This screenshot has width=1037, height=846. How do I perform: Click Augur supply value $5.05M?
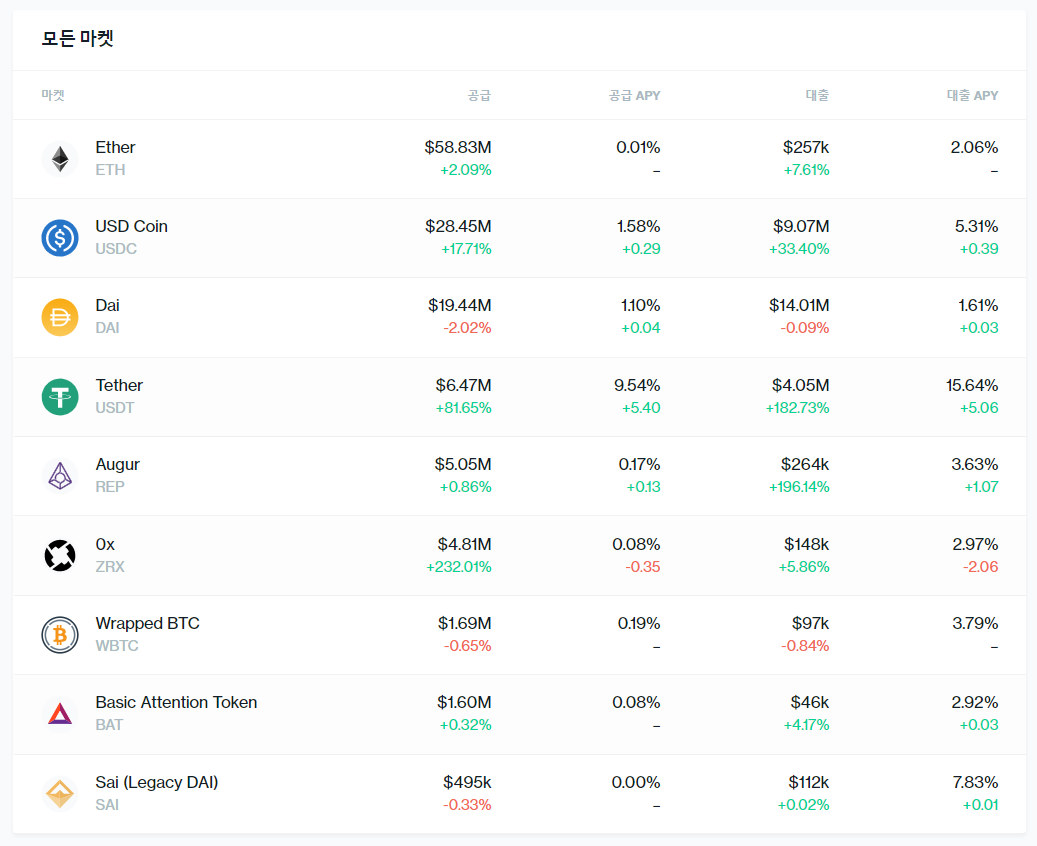tap(463, 465)
